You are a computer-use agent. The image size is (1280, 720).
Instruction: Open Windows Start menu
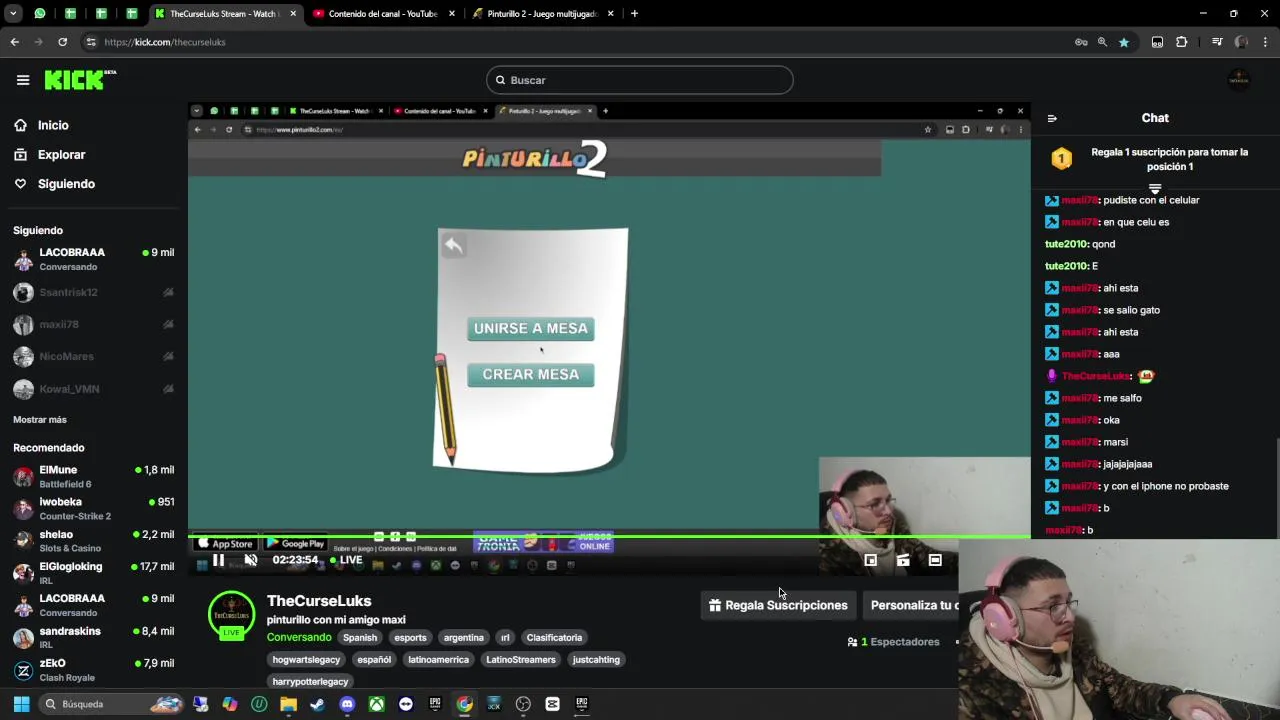tap(21, 704)
